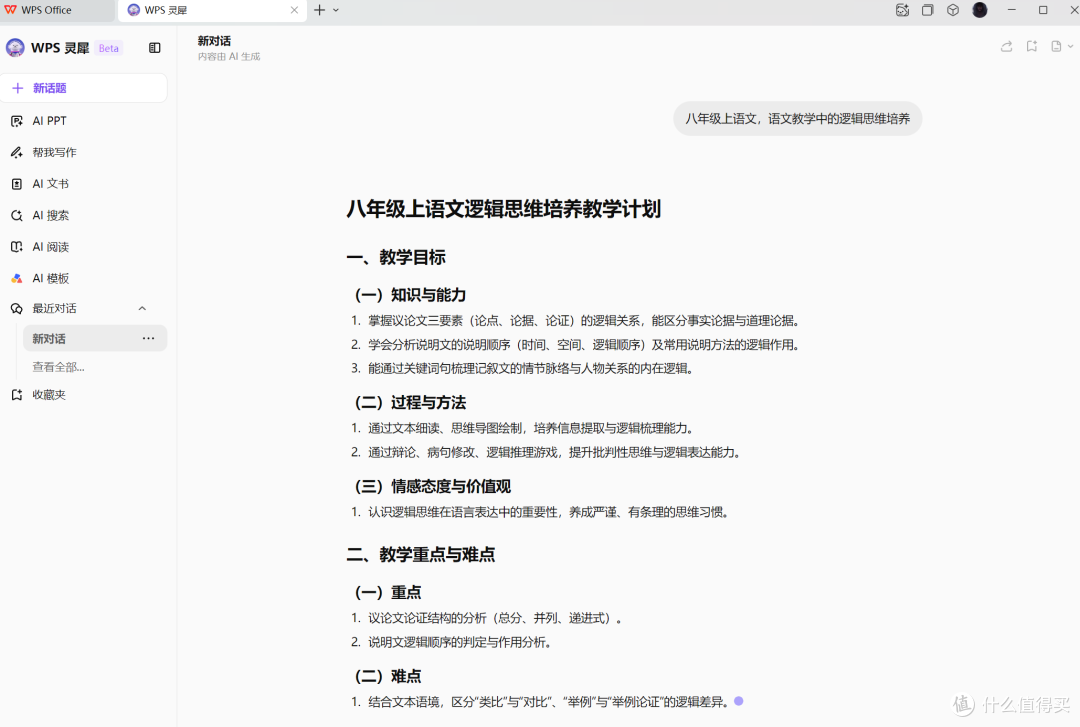
Task: Click the subheading （二）过程与方法
Action: pyautogui.click(x=410, y=402)
